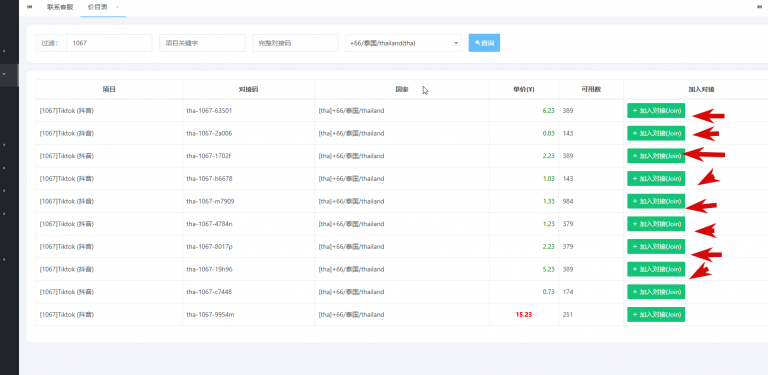768x375 pixels.
Task: Join row tha-1067-8017p via 加入对接(Join)
Action: (x=656, y=246)
